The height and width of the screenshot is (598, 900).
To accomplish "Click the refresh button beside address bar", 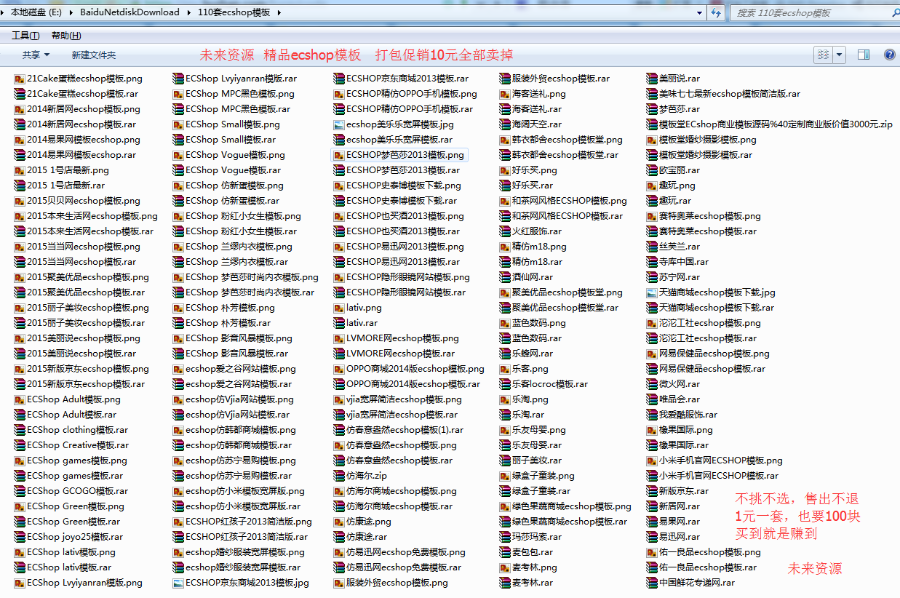I will coord(716,12).
